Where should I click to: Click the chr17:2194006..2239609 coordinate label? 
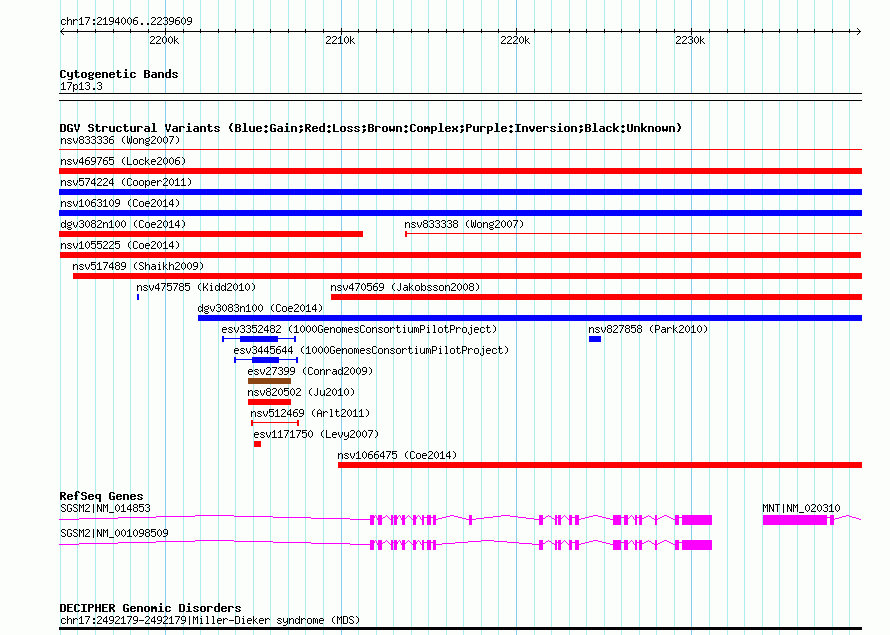point(126,21)
